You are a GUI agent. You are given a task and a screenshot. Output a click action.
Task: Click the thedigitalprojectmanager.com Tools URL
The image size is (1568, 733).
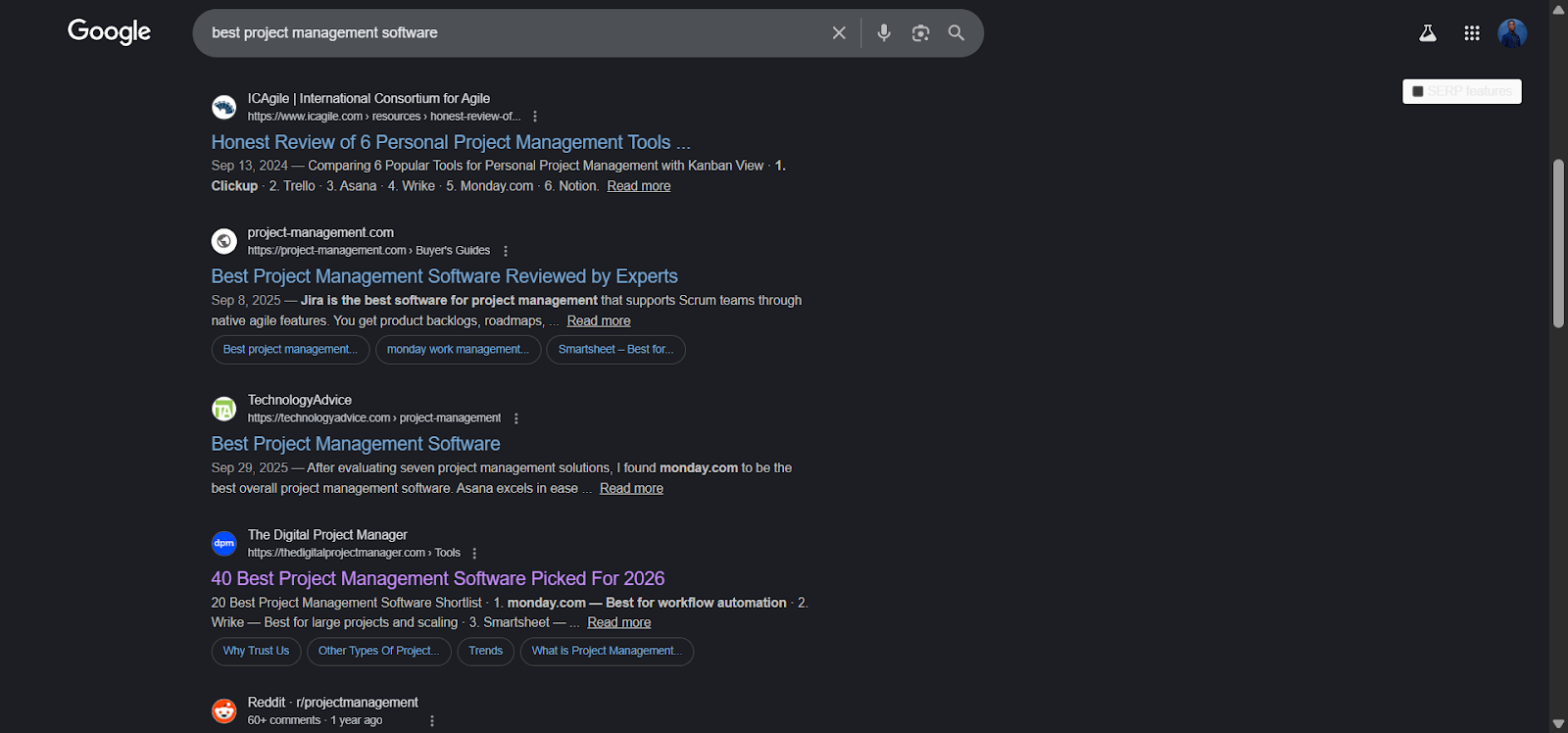(x=354, y=553)
